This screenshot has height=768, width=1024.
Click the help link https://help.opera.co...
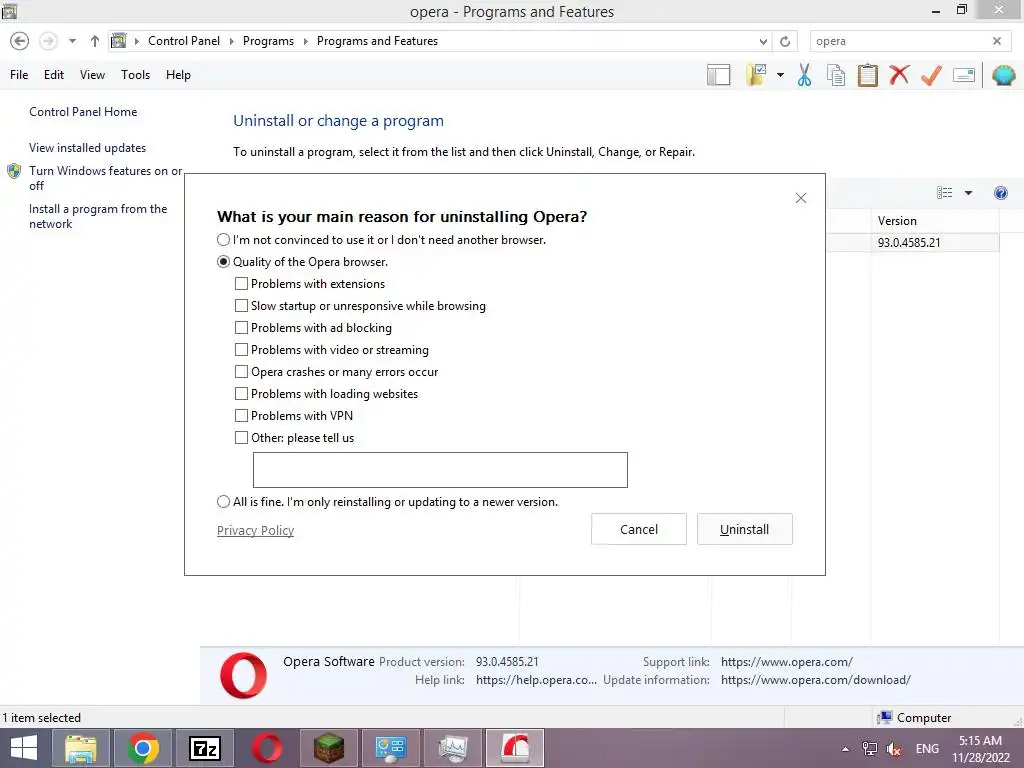click(x=536, y=680)
